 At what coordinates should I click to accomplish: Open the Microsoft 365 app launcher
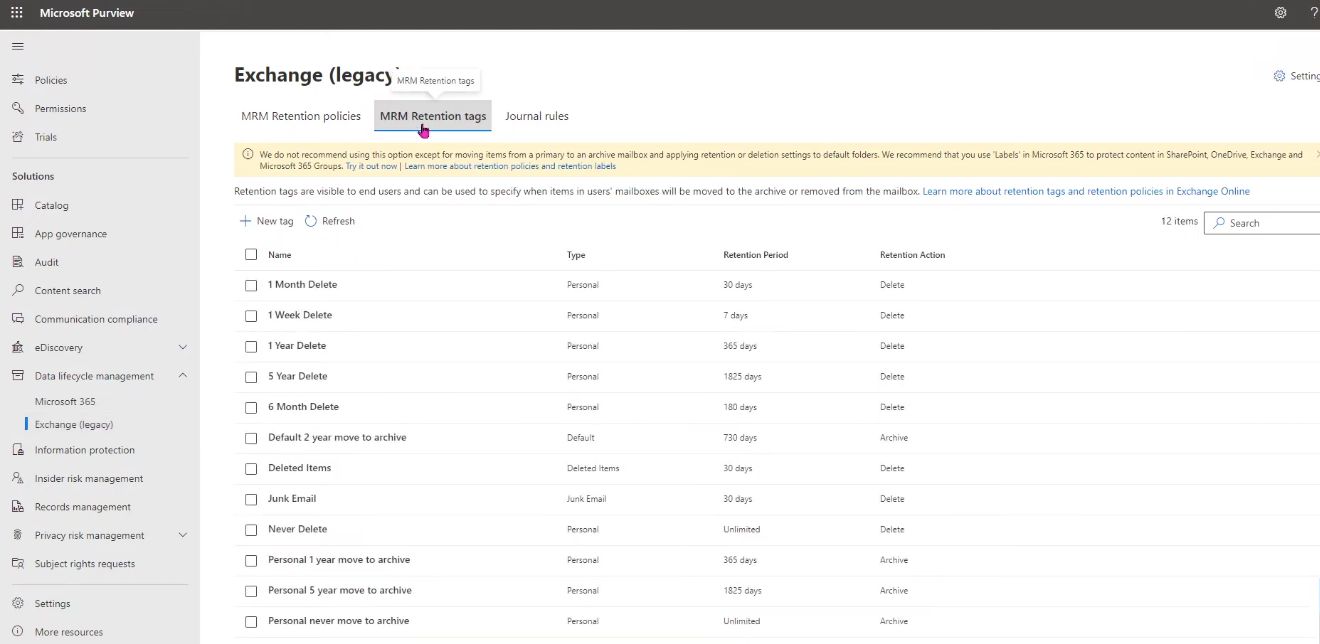click(x=15, y=13)
